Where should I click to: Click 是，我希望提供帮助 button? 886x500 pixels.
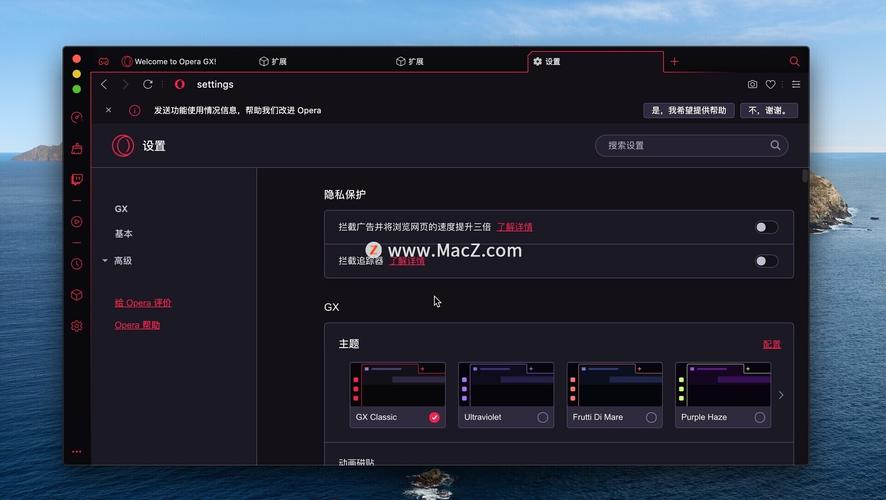click(689, 110)
